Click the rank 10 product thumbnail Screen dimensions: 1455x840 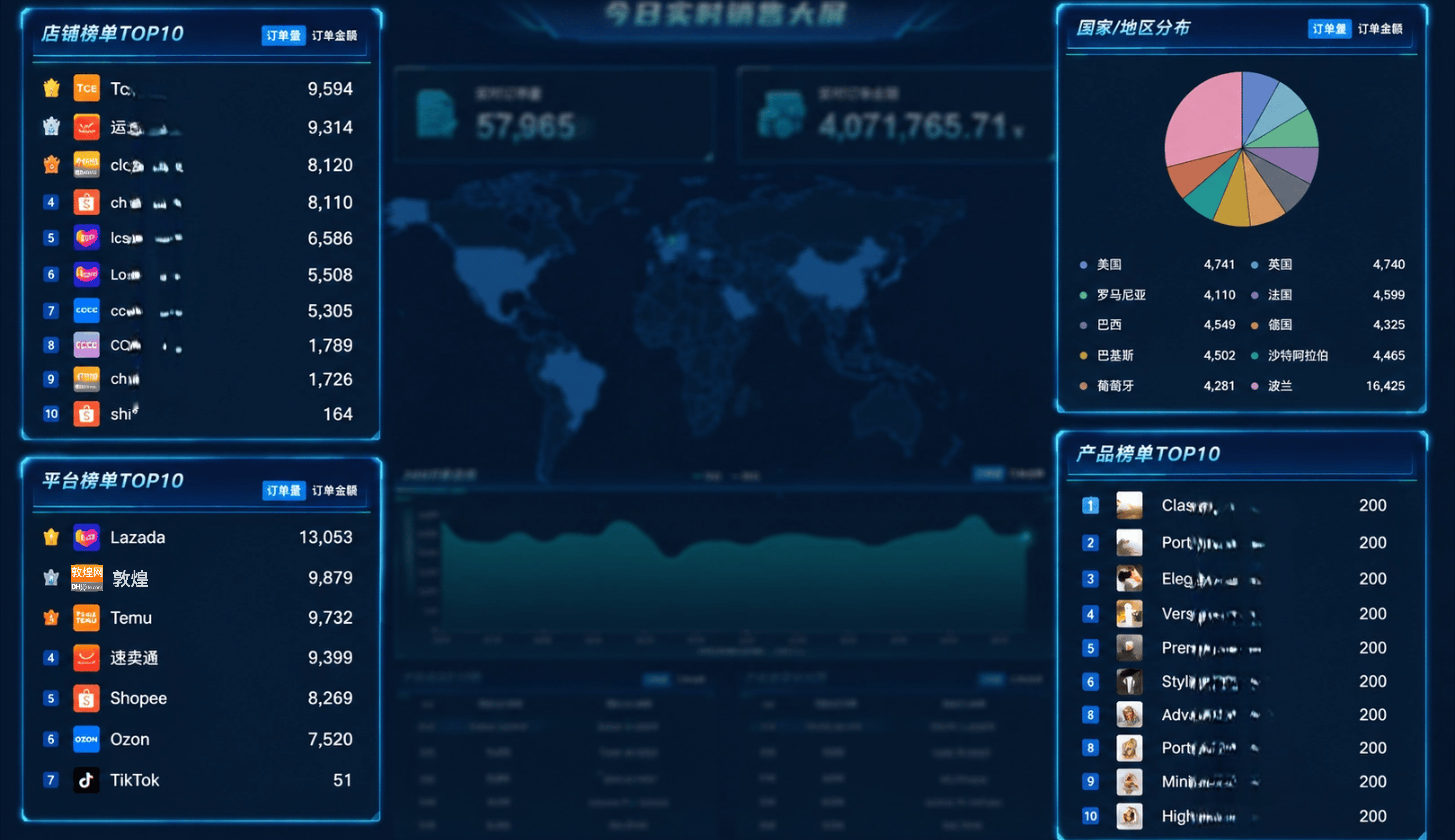coord(1129,816)
